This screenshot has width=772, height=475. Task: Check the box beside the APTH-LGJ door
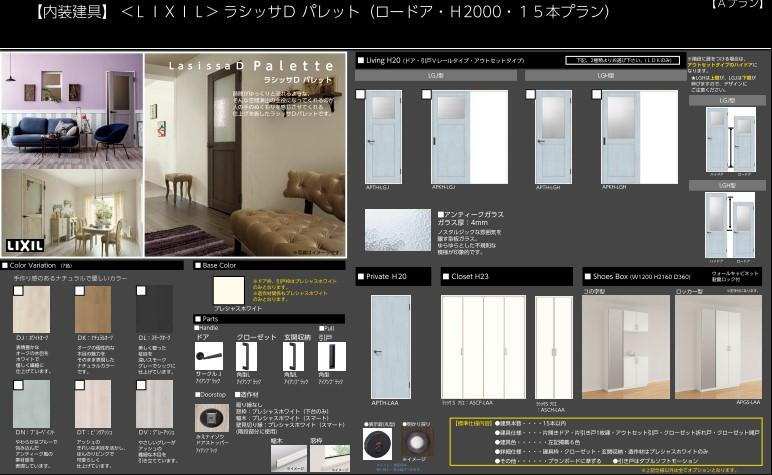coord(360,94)
